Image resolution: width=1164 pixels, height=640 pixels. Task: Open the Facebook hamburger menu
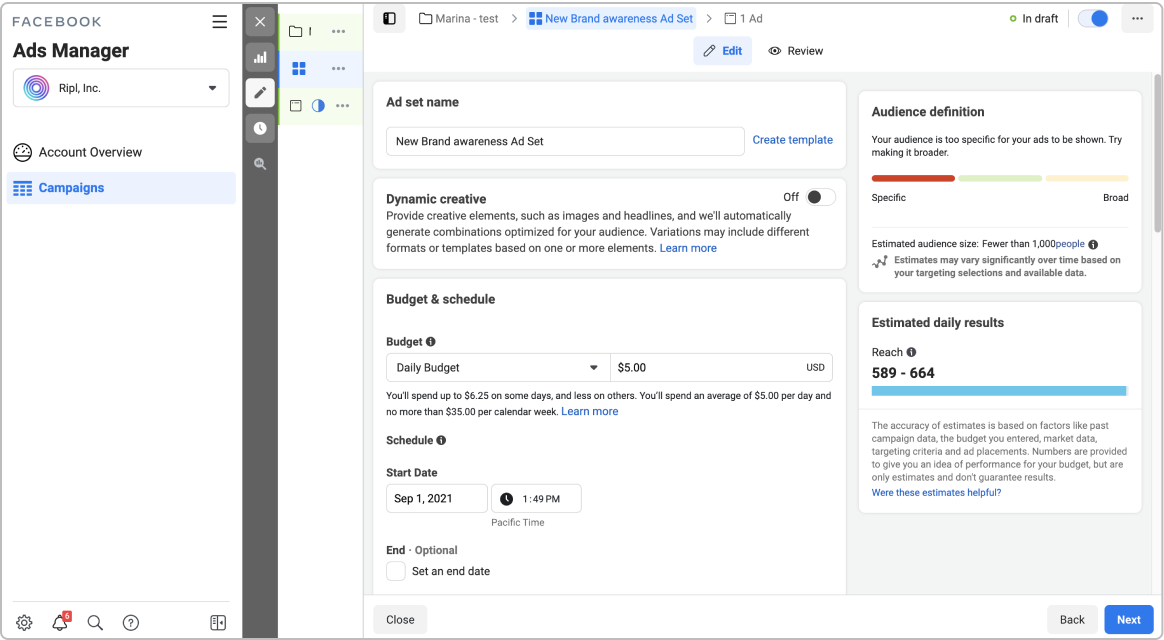(x=220, y=22)
